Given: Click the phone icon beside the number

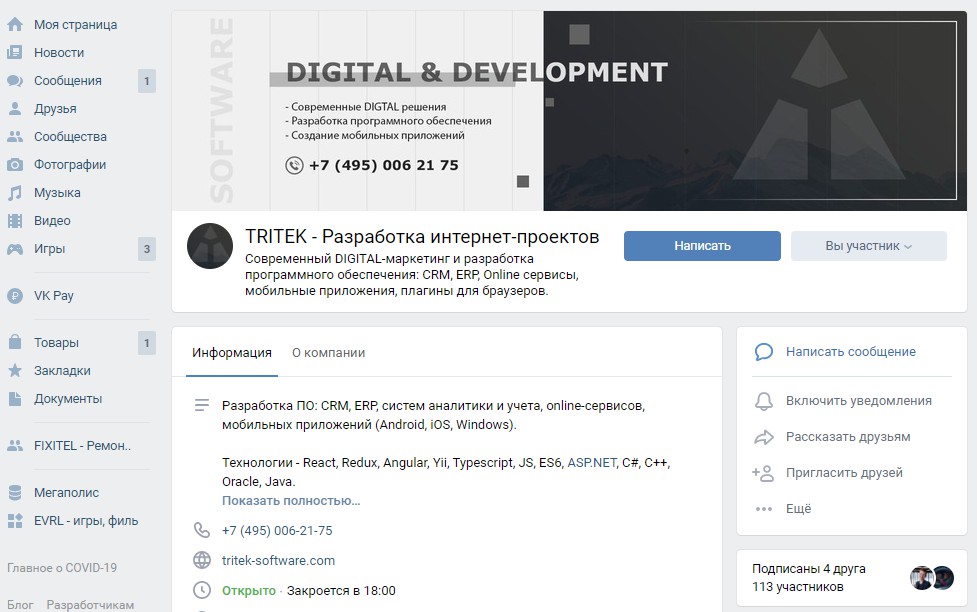Looking at the screenshot, I should 202,530.
